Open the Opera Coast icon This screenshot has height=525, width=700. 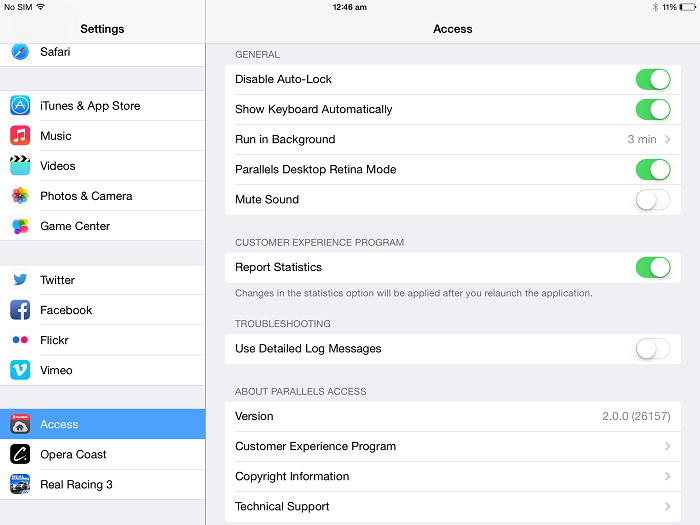20,454
